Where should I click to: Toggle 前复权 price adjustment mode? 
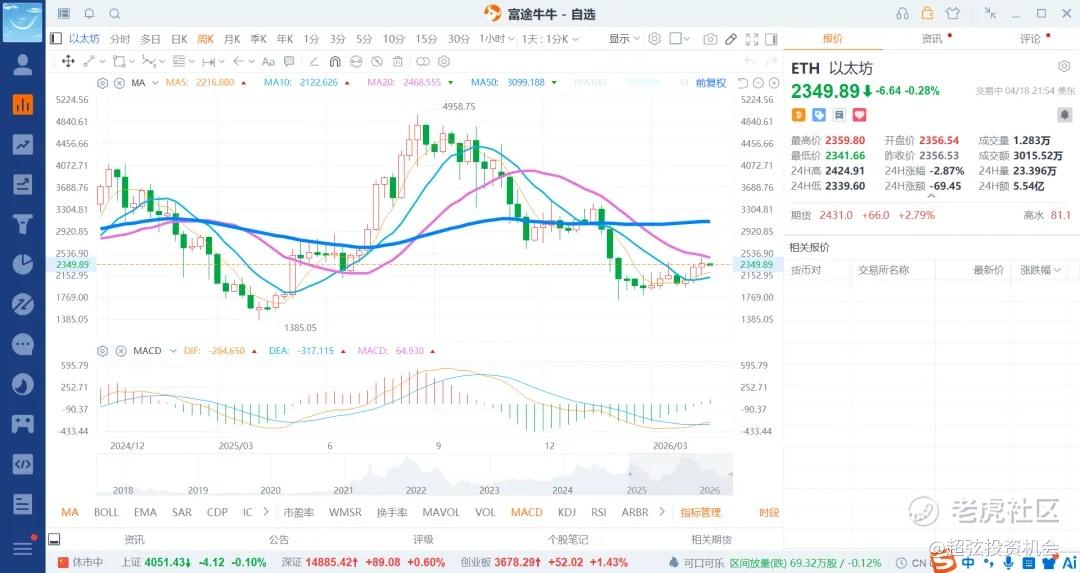[x=711, y=83]
